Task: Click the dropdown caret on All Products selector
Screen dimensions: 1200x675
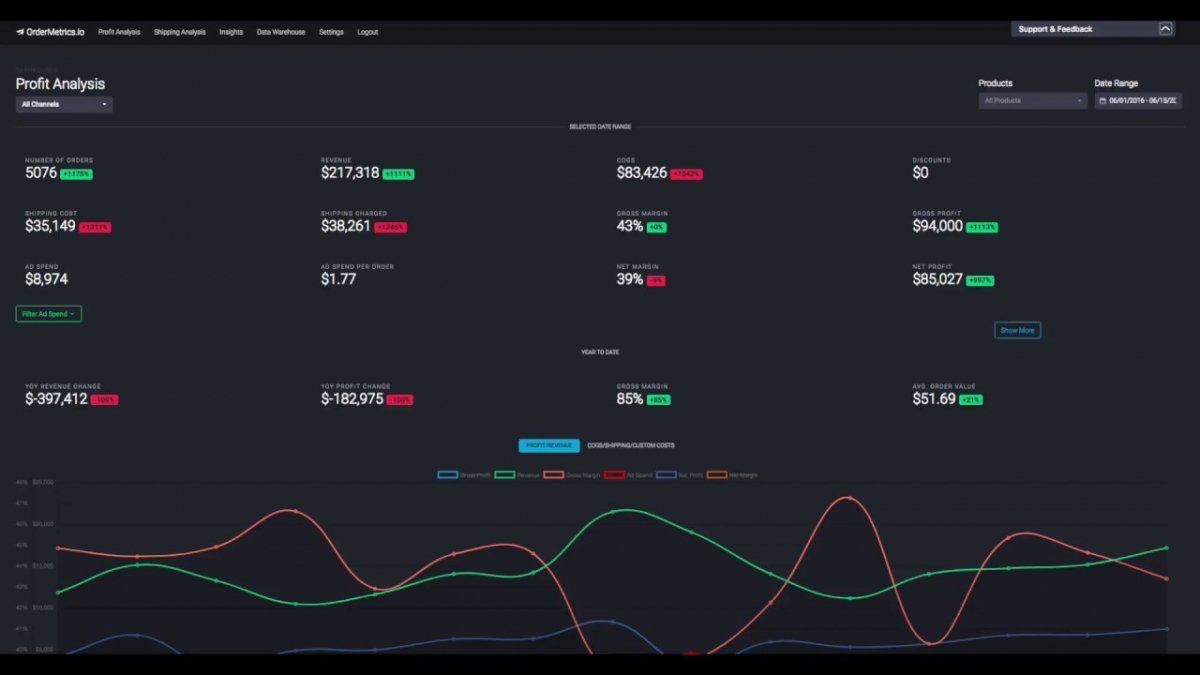Action: click(x=1078, y=100)
